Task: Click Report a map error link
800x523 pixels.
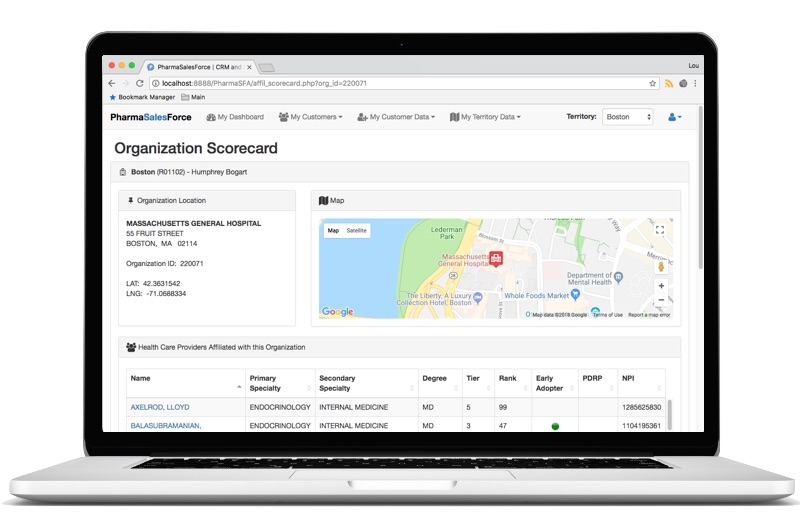Action: point(649,315)
